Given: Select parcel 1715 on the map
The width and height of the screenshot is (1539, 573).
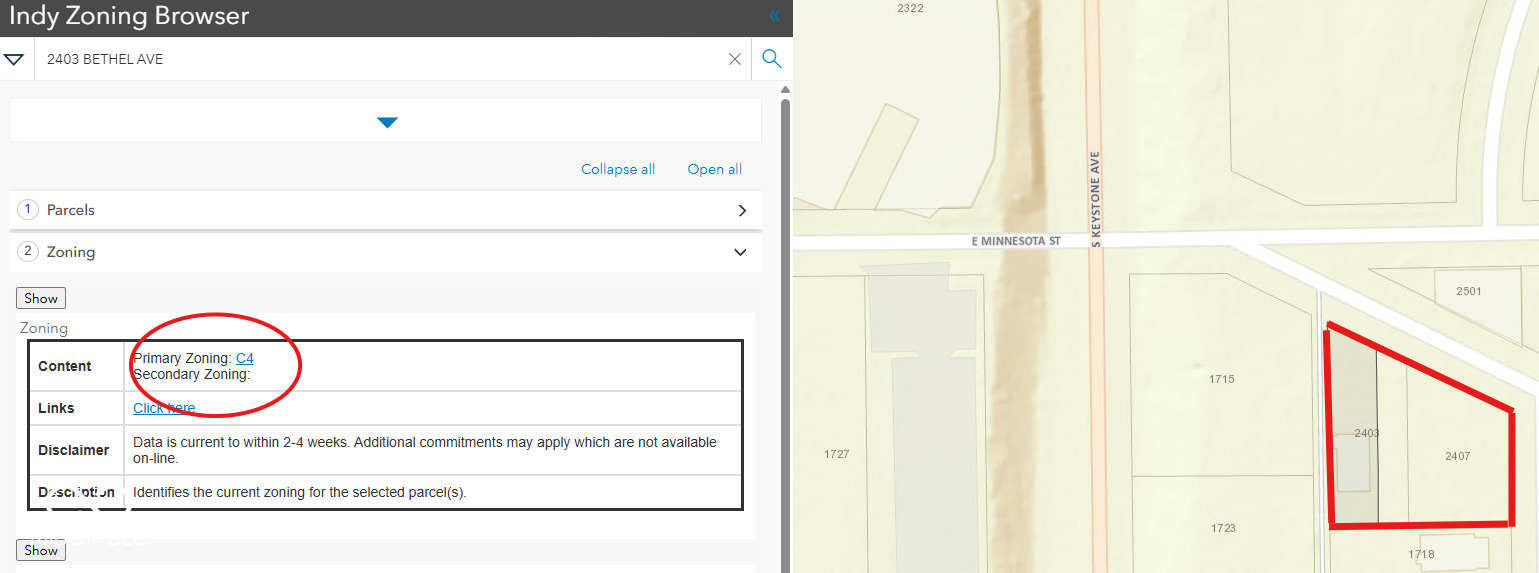Looking at the screenshot, I should [1221, 379].
